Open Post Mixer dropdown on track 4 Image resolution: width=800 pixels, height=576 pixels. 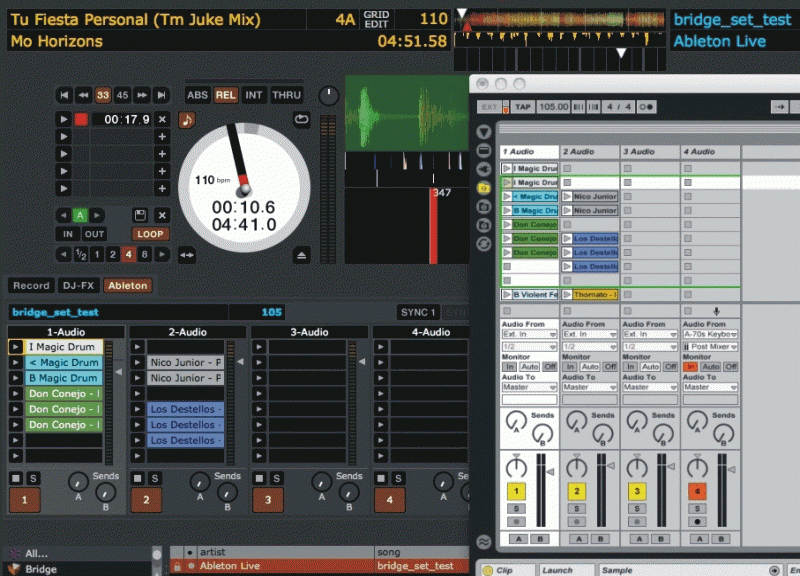click(x=711, y=346)
